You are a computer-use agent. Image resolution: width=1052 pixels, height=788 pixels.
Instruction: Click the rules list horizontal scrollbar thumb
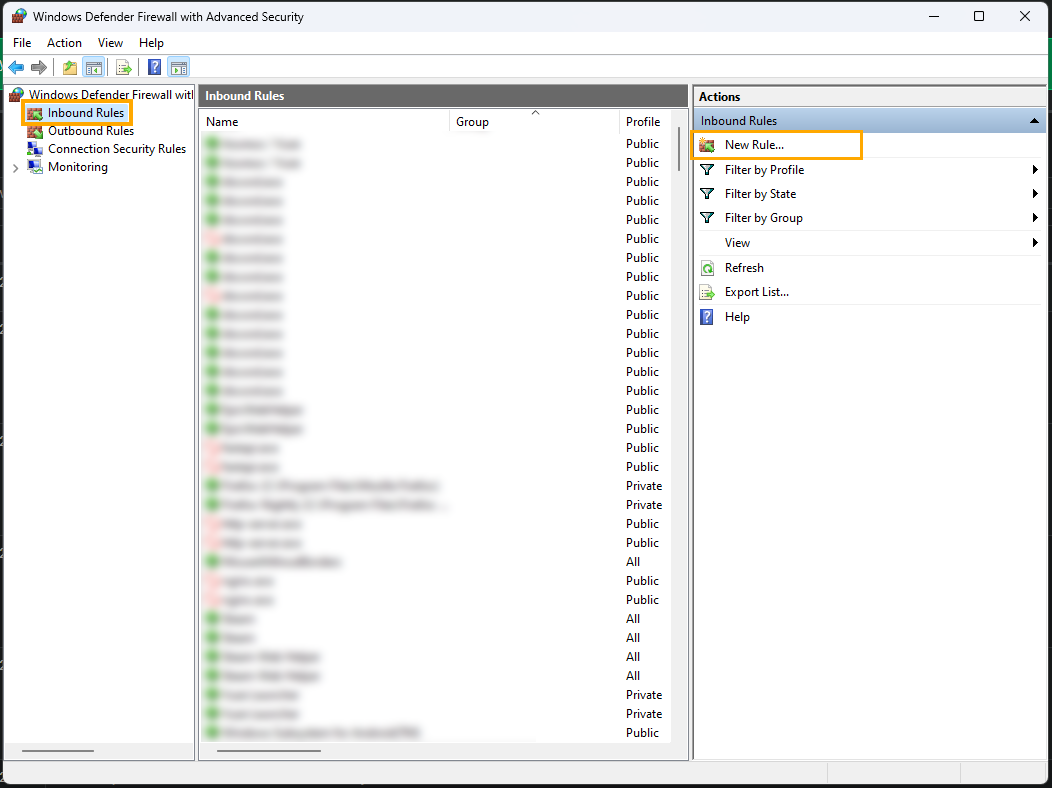269,750
